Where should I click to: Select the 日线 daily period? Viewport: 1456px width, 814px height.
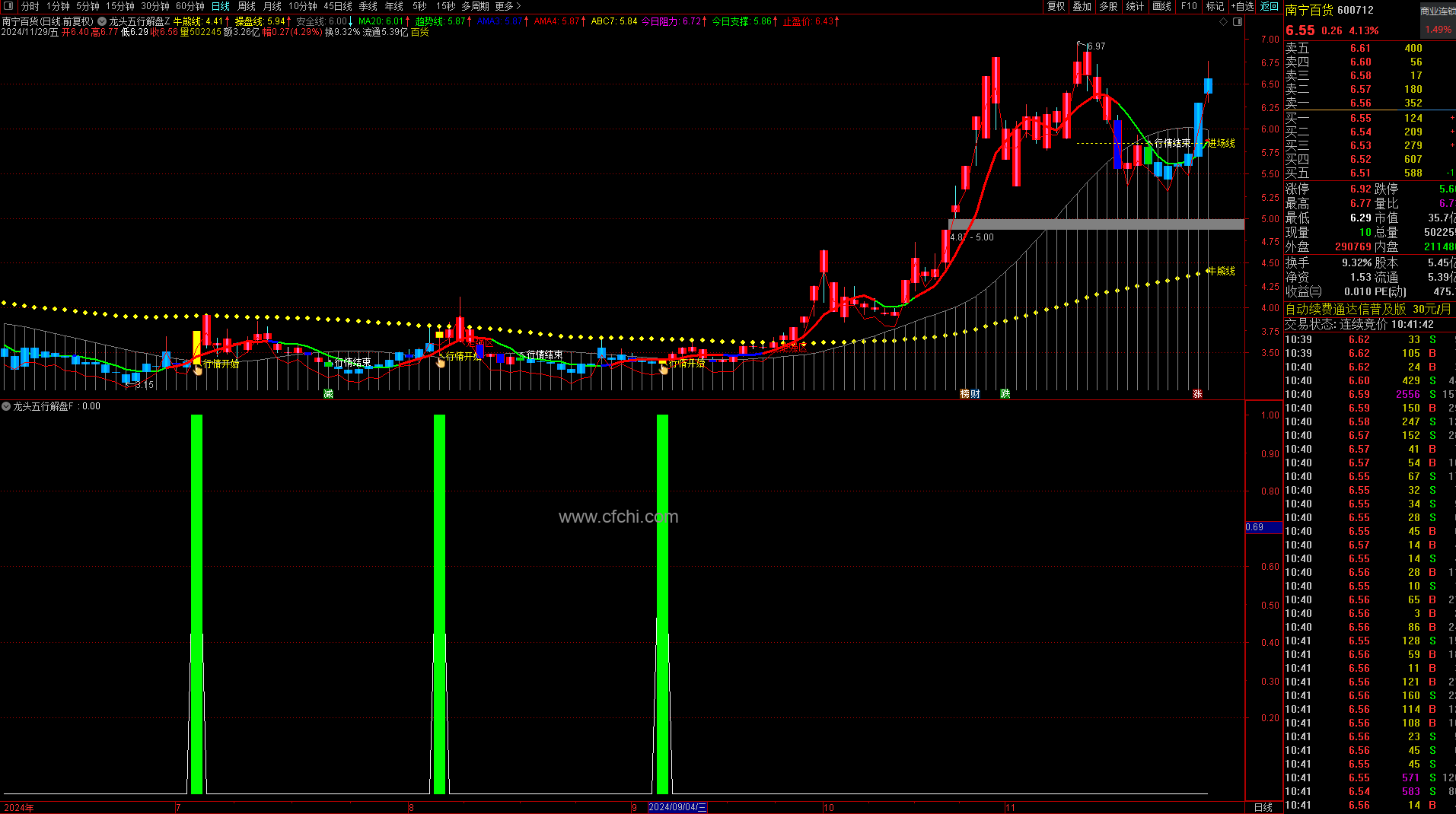(x=221, y=6)
